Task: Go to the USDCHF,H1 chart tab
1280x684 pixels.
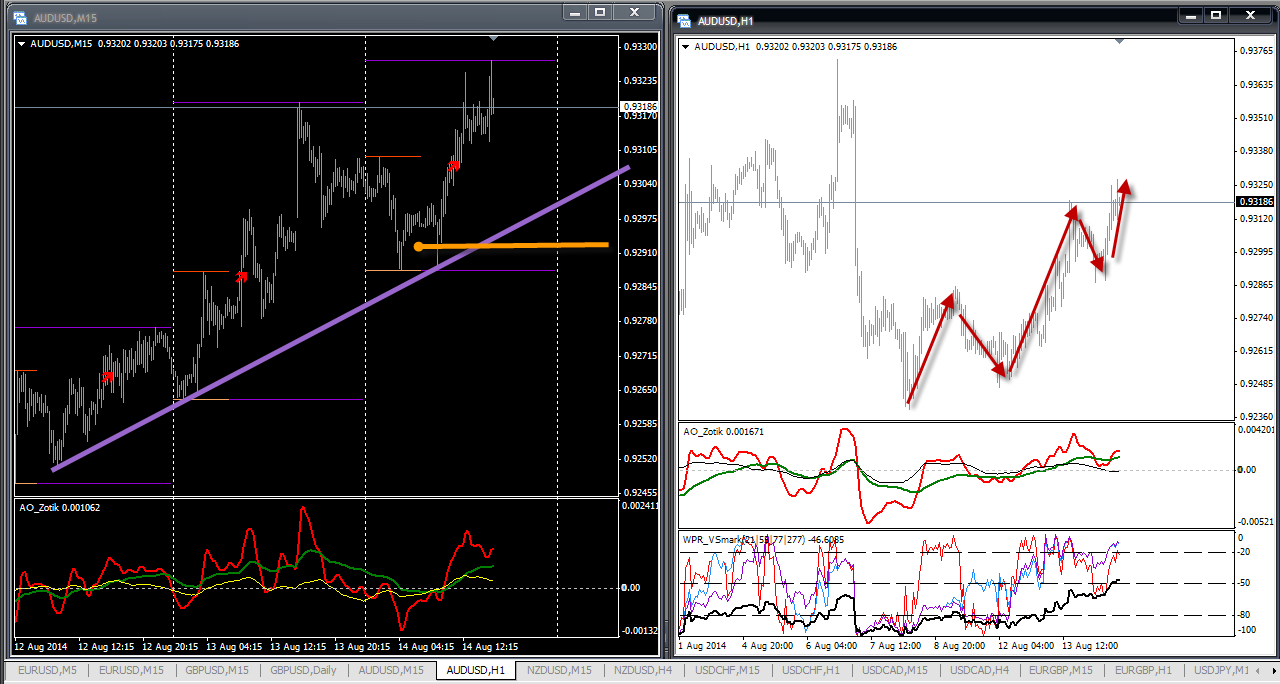Action: pyautogui.click(x=812, y=670)
